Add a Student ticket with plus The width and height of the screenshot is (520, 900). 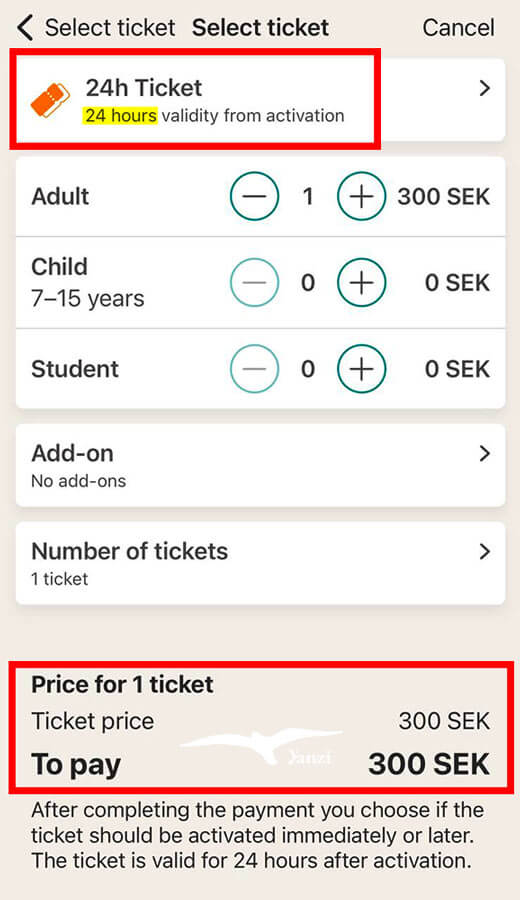(362, 368)
